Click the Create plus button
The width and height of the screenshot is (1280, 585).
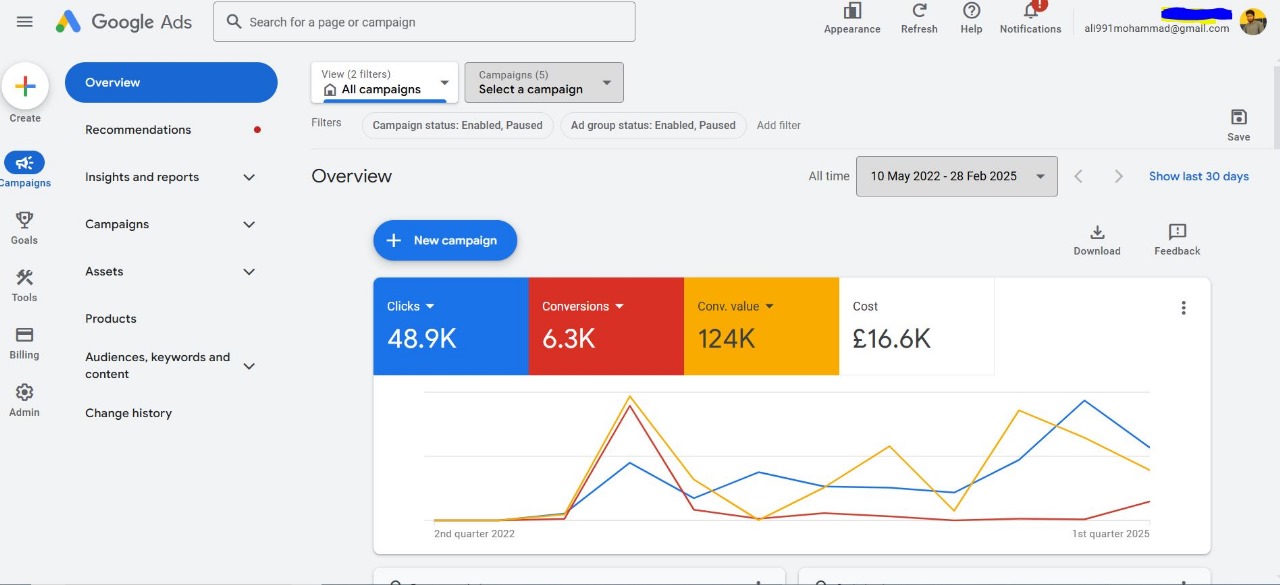pos(26,87)
